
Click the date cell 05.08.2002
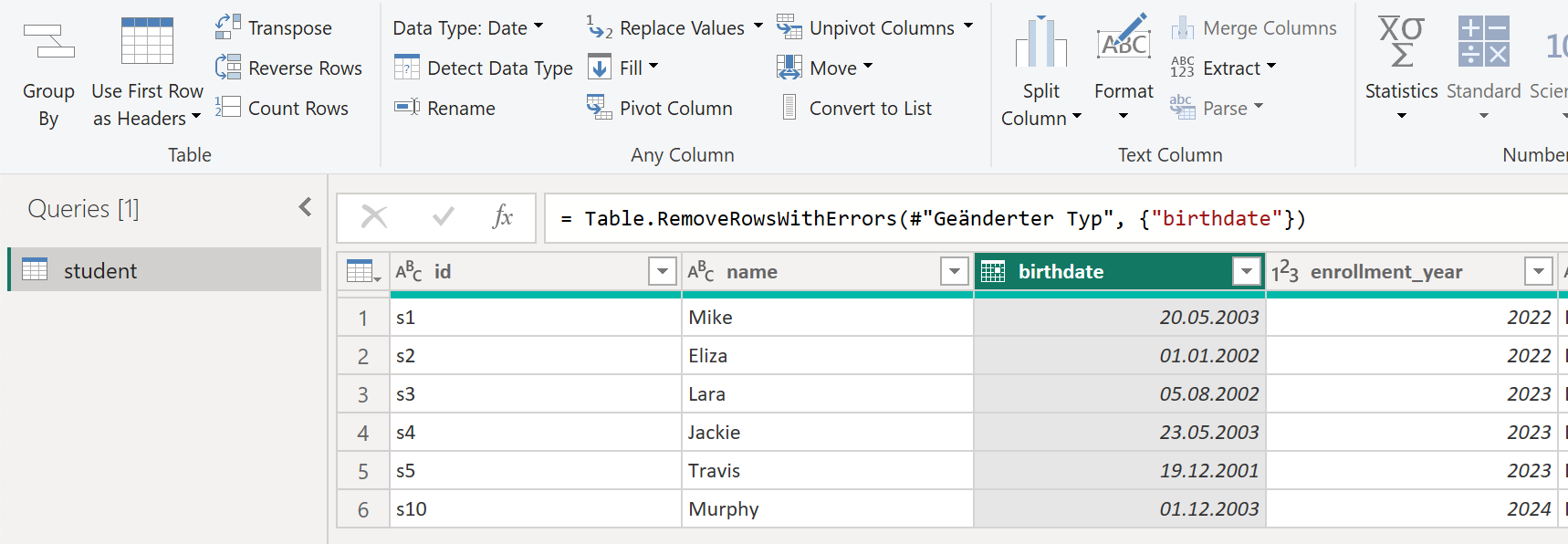point(1120,394)
